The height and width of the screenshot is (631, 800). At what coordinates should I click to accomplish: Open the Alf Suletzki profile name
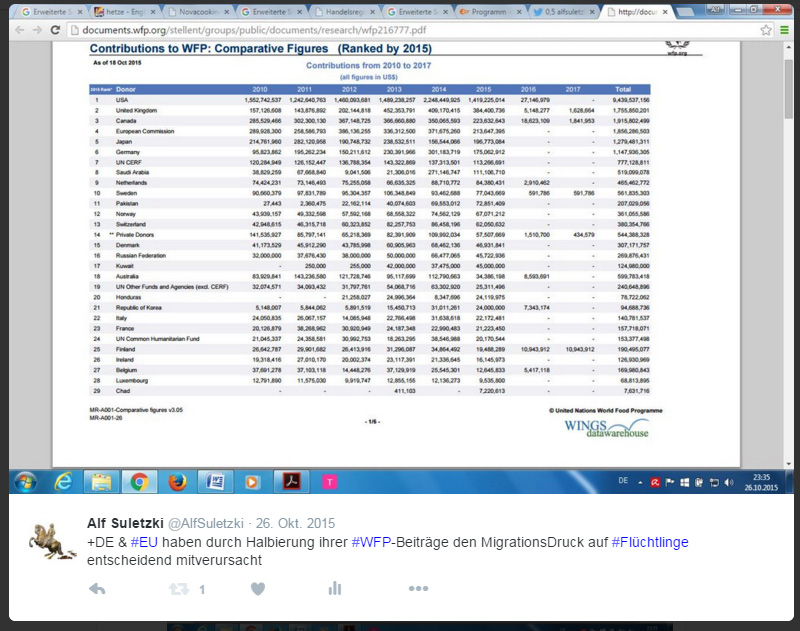click(x=125, y=523)
